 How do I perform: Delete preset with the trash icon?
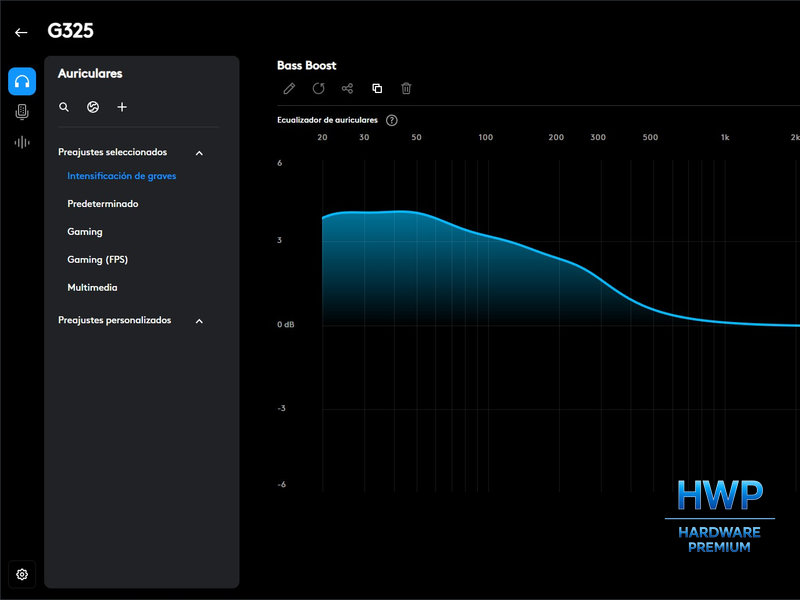[x=406, y=88]
